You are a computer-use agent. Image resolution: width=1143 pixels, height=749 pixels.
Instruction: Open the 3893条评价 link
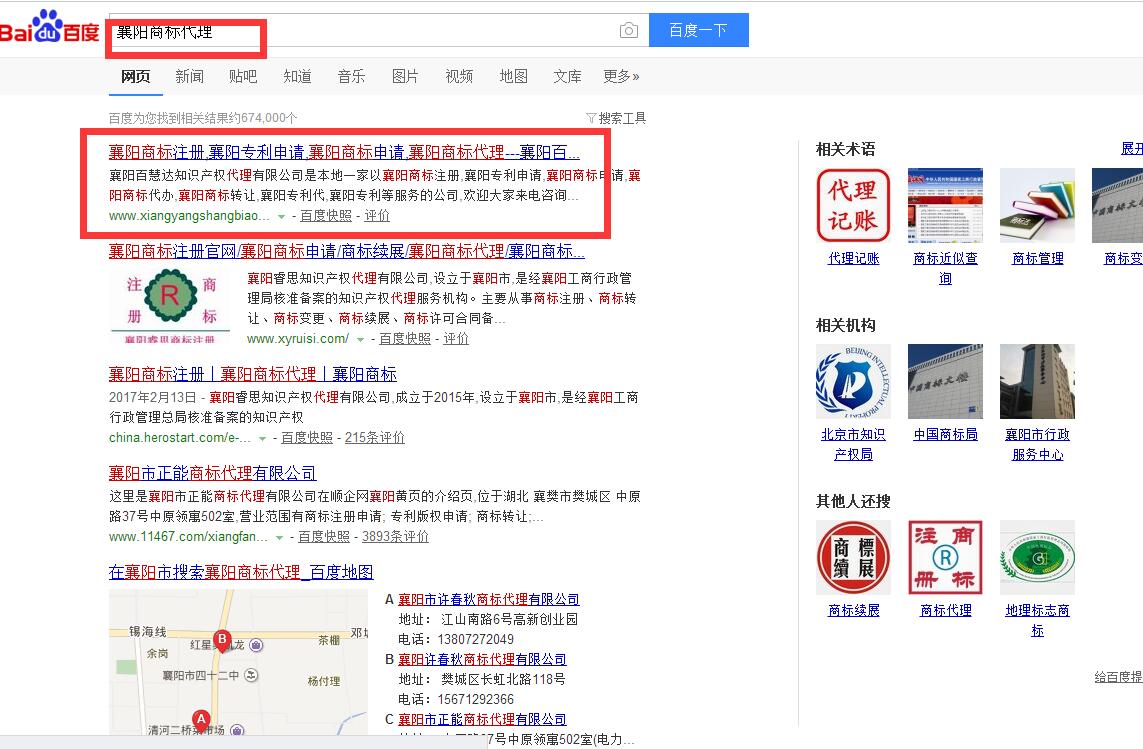coord(395,537)
